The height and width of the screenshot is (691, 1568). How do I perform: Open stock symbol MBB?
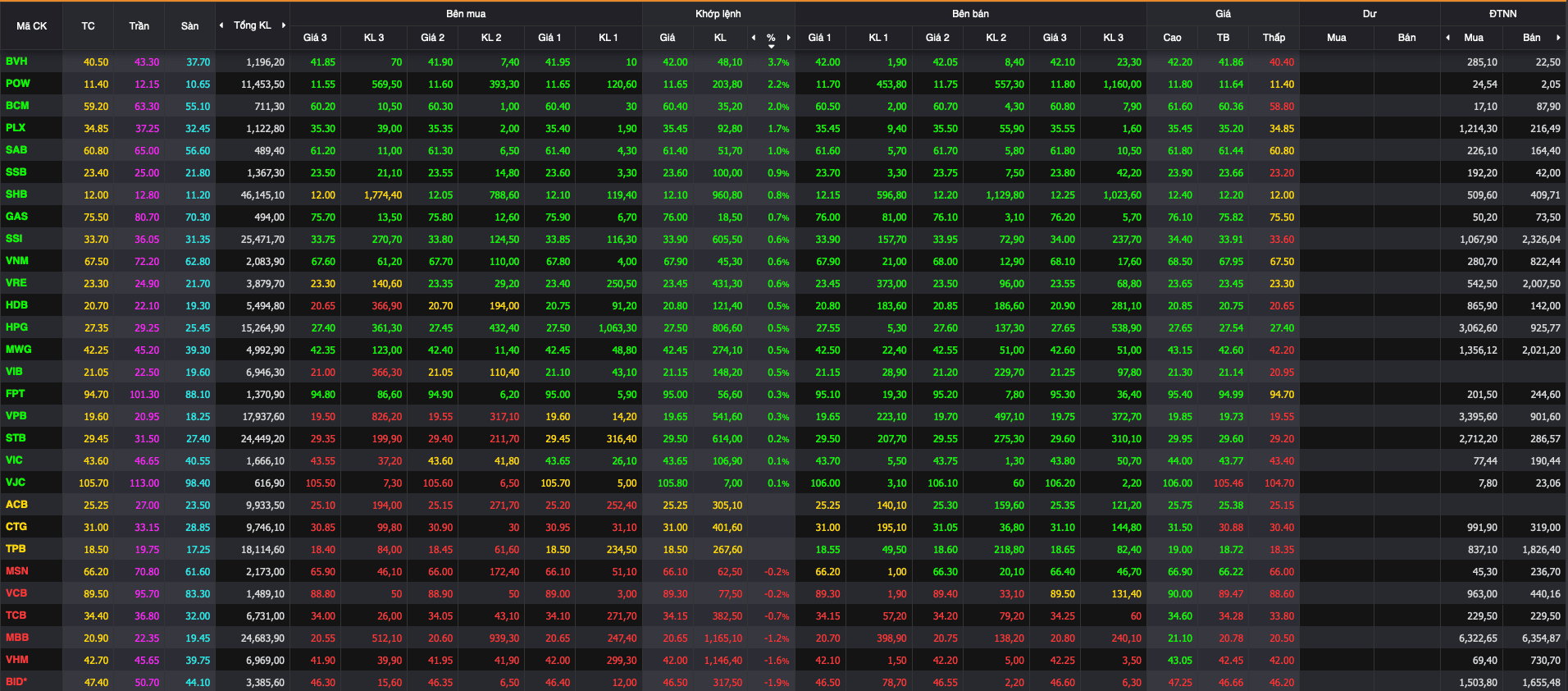pos(17,638)
